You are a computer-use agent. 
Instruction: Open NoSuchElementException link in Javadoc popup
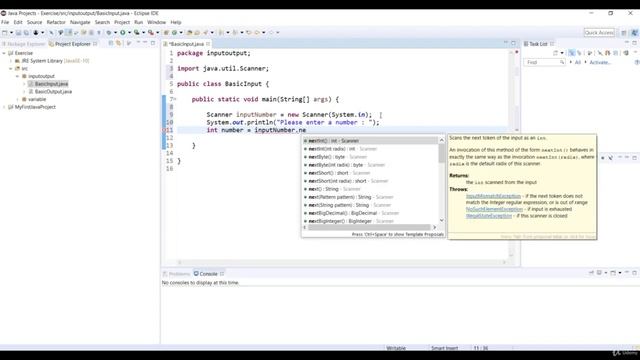(494, 209)
